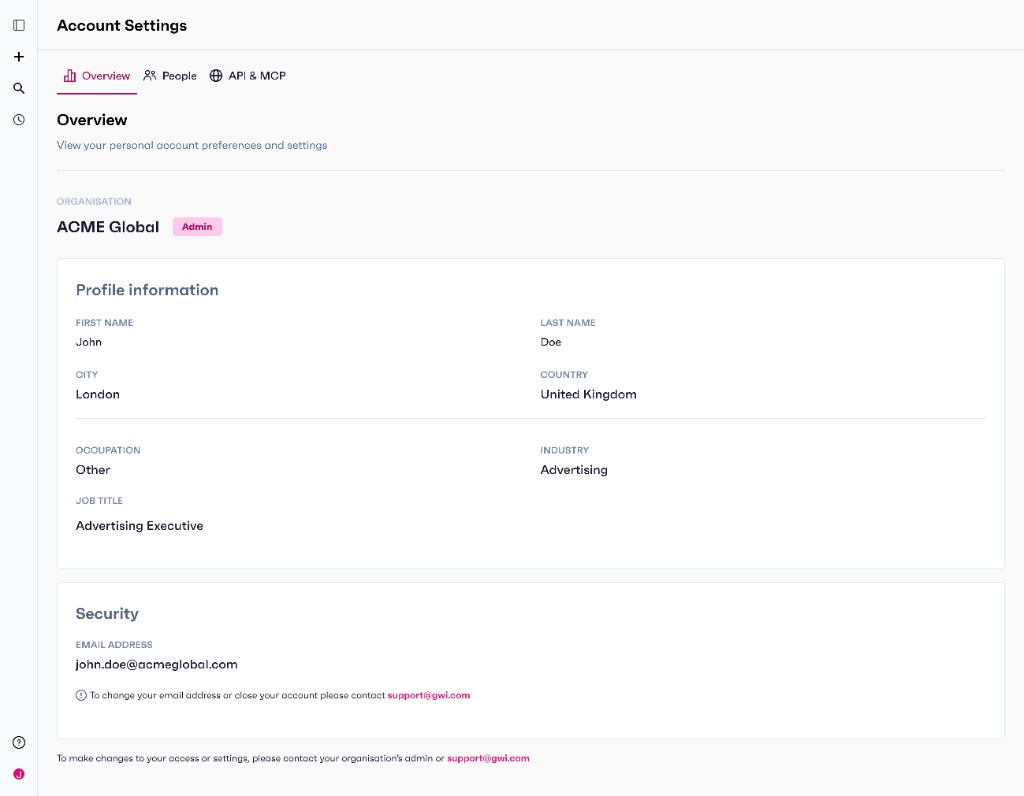Click the plus icon in sidebar
The image size is (1024, 796).
19,57
